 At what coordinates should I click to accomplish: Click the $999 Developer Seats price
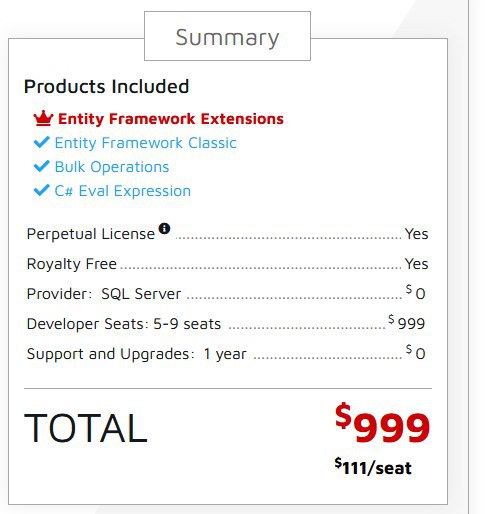coord(407,322)
